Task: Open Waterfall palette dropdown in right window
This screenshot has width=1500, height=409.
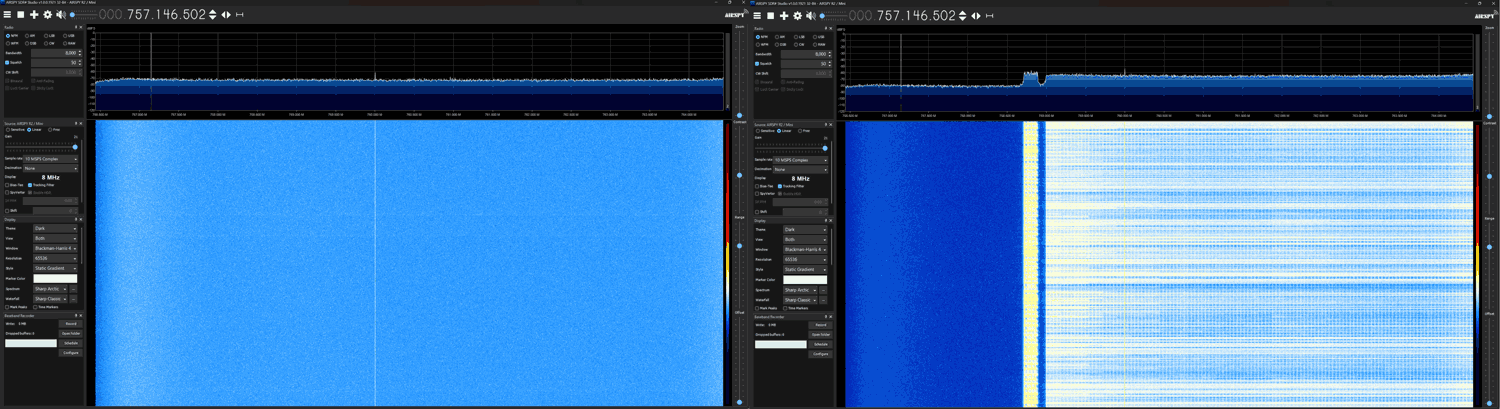Action: tap(800, 300)
